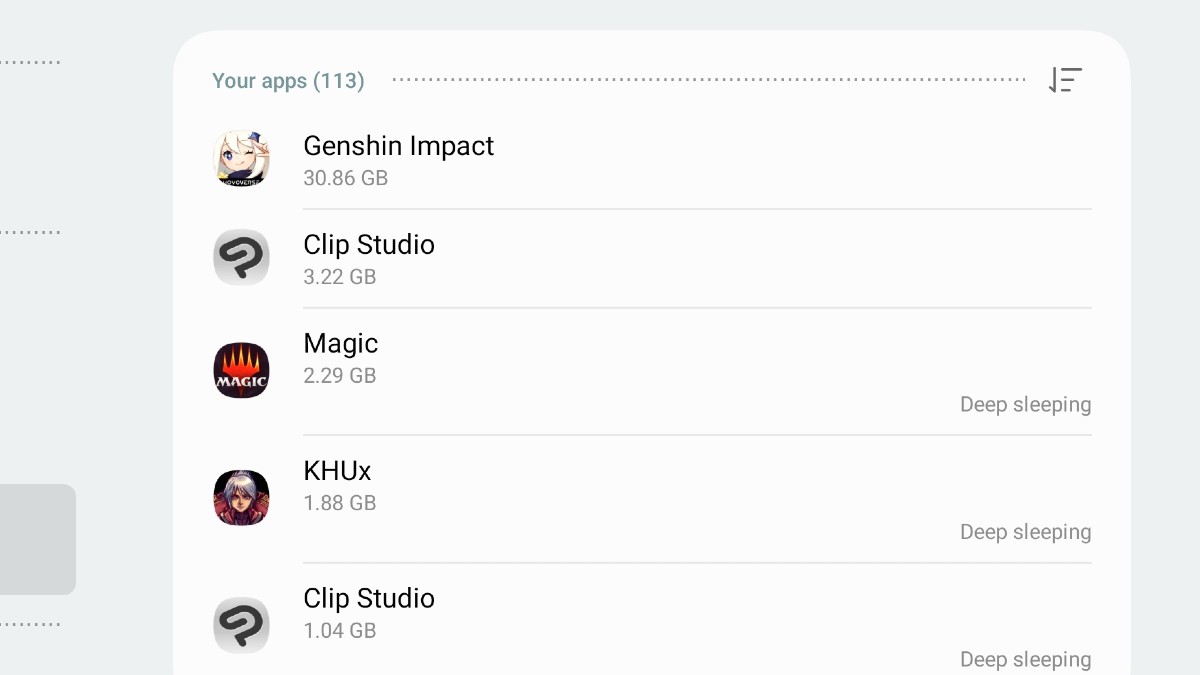The height and width of the screenshot is (675, 1200).
Task: Tap the 1.04 GB Clip Studio icon
Action: (242, 625)
